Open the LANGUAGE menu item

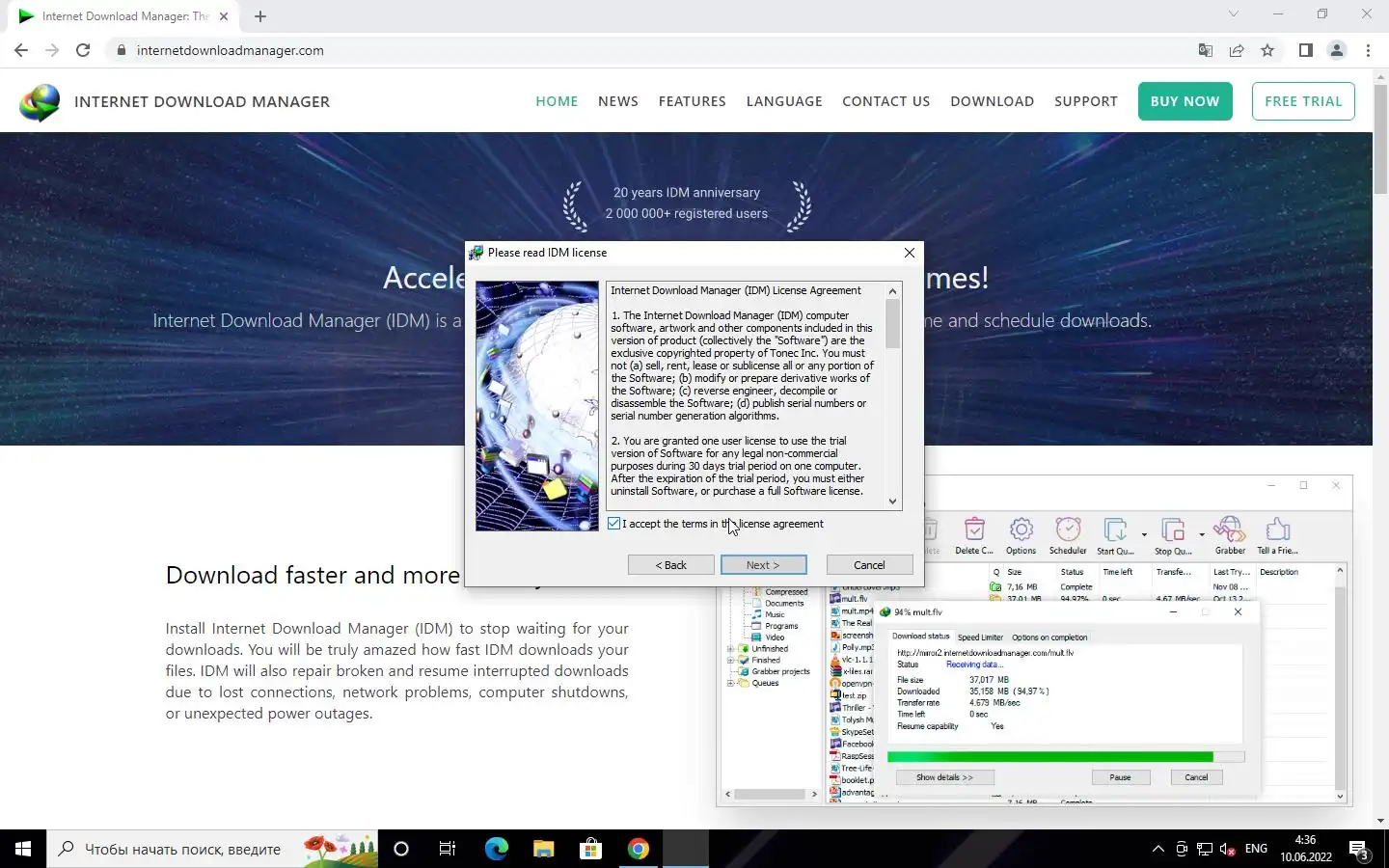click(784, 101)
